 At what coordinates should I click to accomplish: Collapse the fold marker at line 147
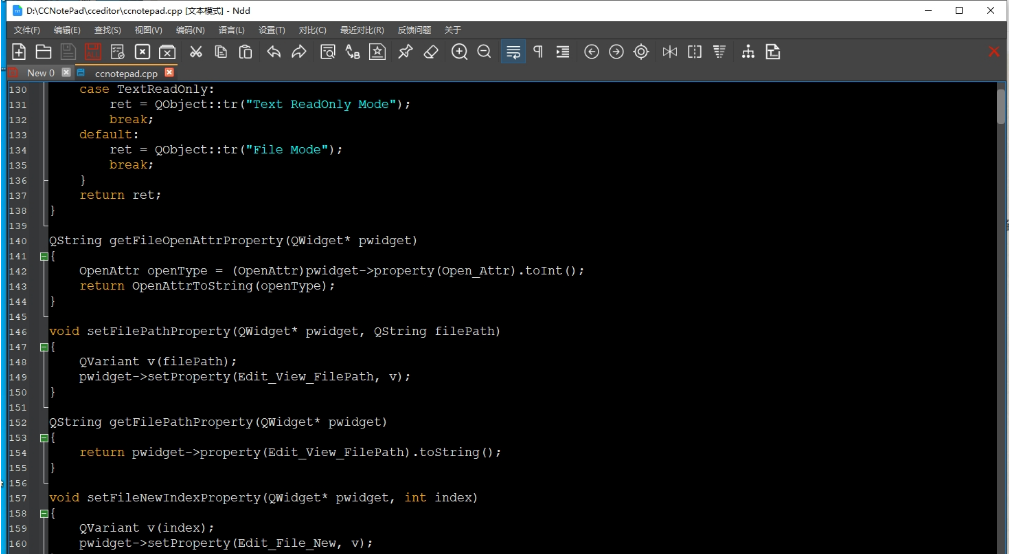(43, 347)
